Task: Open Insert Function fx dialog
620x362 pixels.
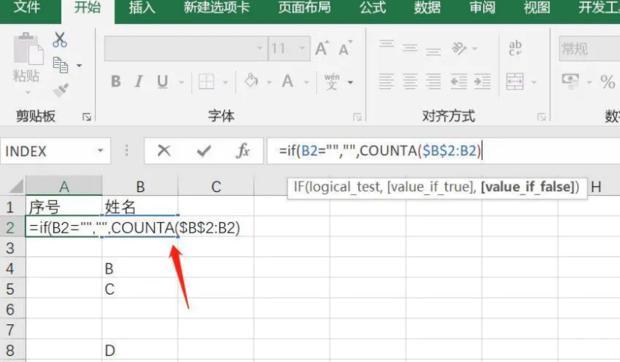Action: (243, 151)
